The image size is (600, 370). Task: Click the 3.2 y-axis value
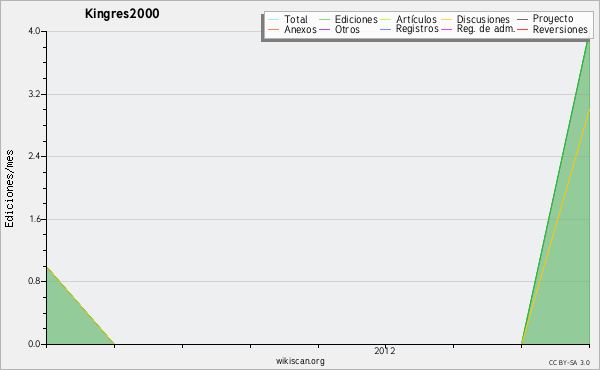coord(34,94)
